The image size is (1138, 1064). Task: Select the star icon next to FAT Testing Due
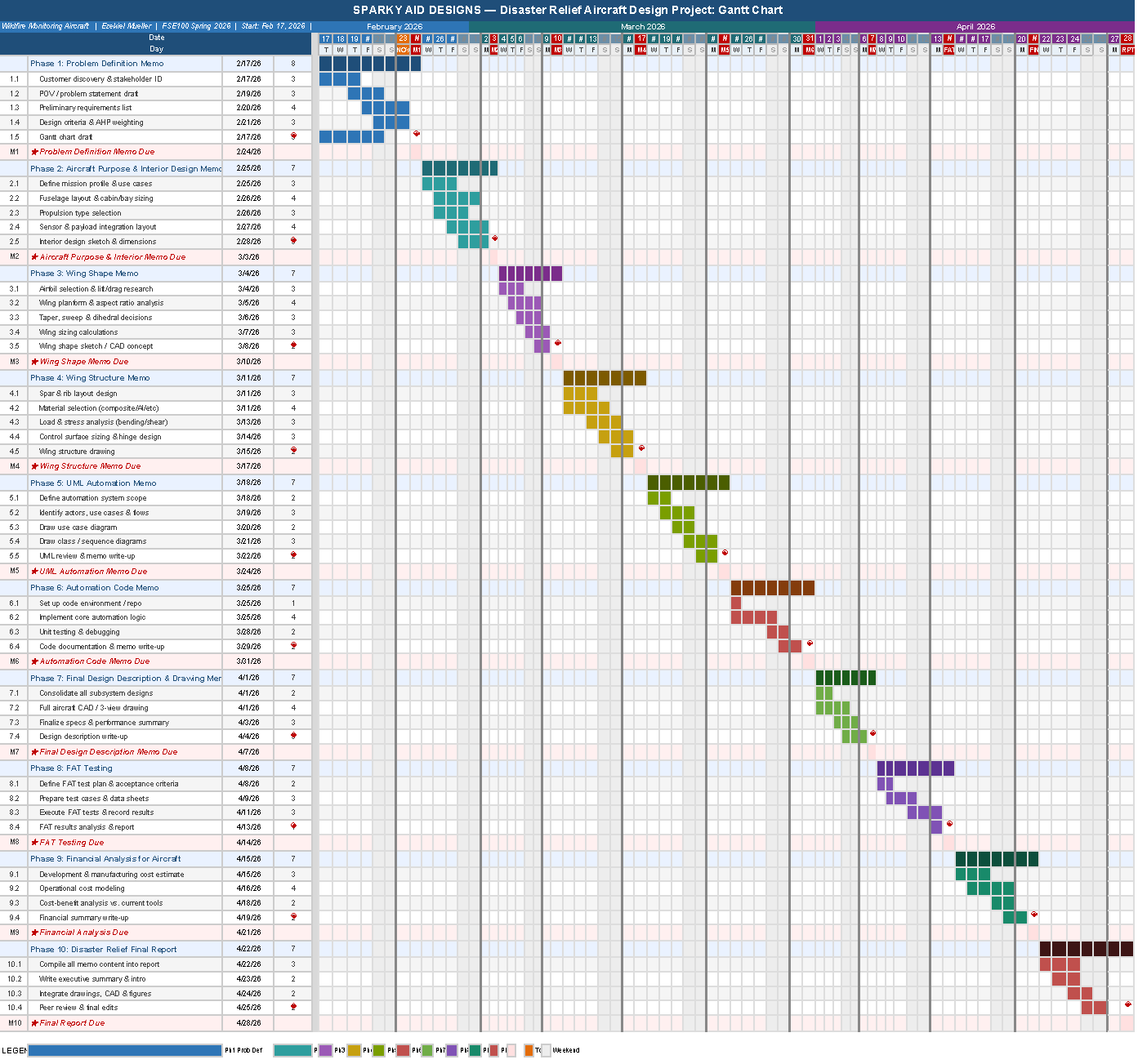(x=36, y=842)
